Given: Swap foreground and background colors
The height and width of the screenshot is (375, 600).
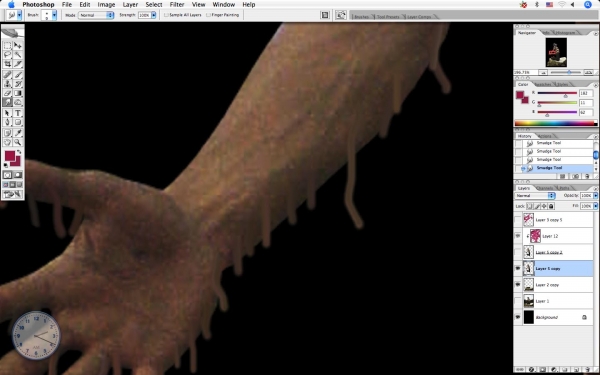Looking at the screenshot, I should (19, 152).
